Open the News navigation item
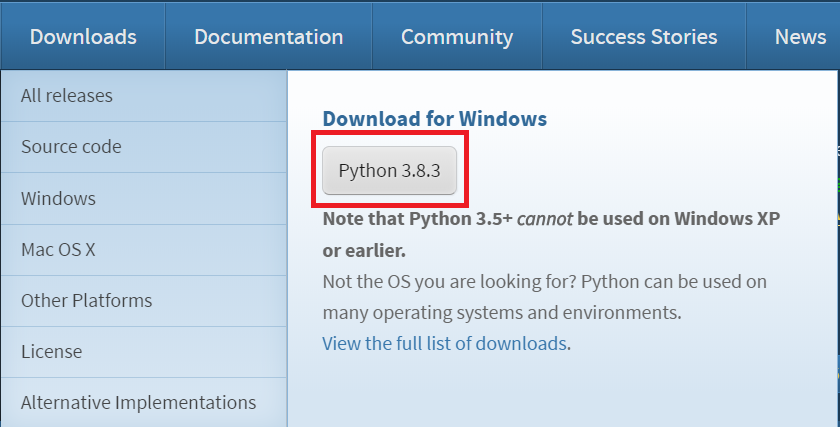Image resolution: width=840 pixels, height=427 pixels. point(800,37)
